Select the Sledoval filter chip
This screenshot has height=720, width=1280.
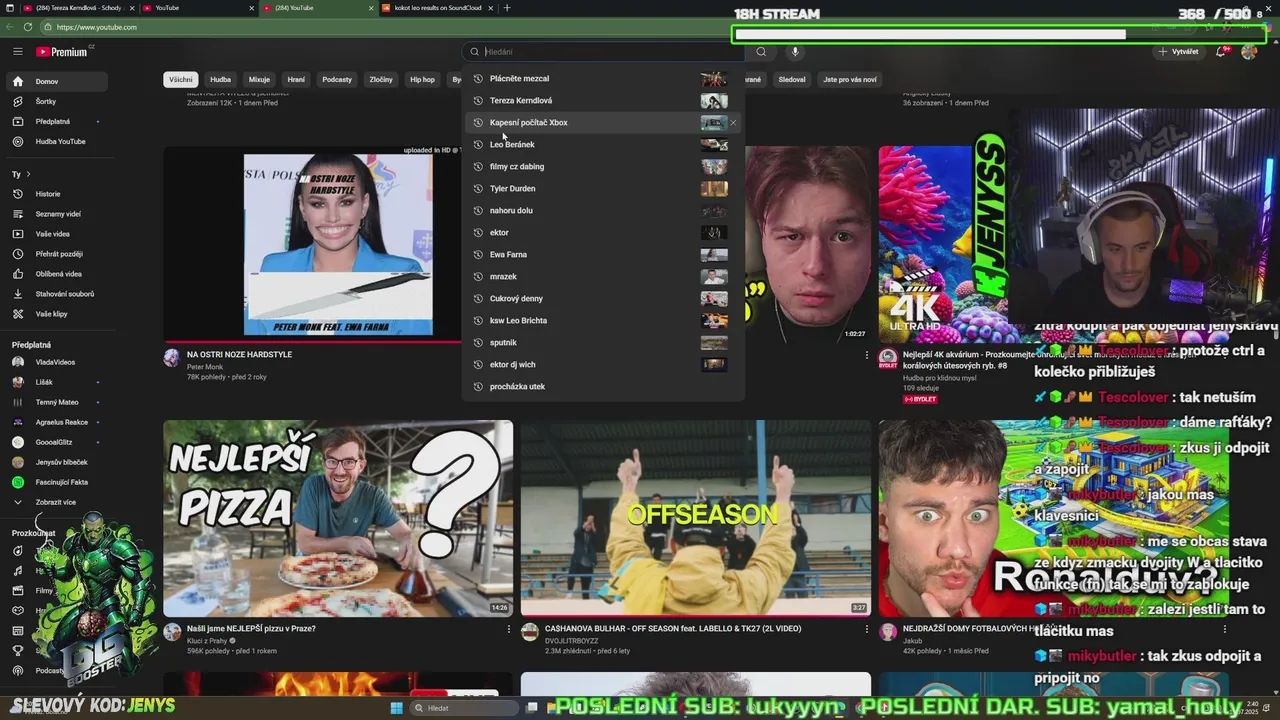[x=792, y=80]
